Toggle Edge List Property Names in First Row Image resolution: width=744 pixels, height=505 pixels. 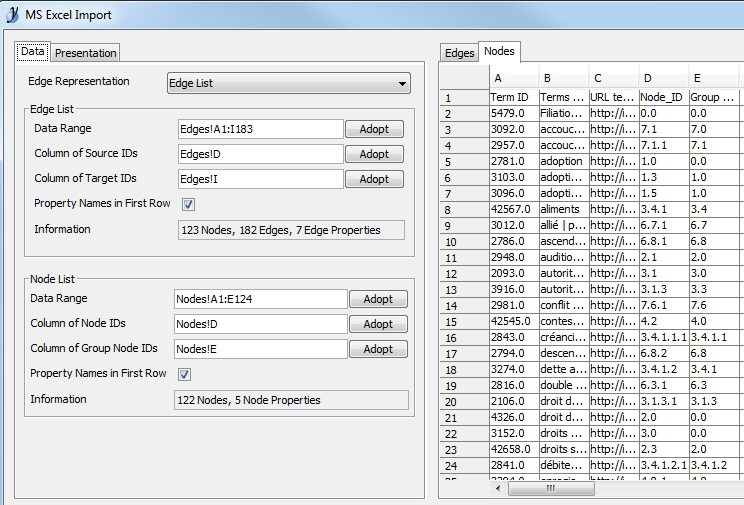pyautogui.click(x=188, y=204)
